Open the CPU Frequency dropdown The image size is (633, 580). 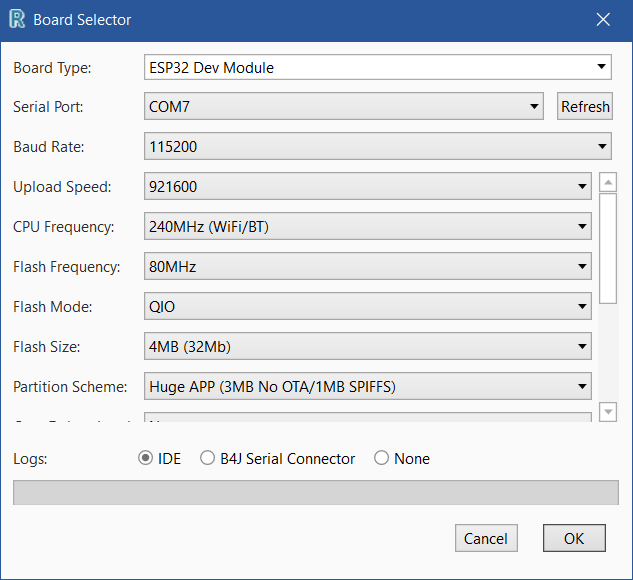pos(368,227)
